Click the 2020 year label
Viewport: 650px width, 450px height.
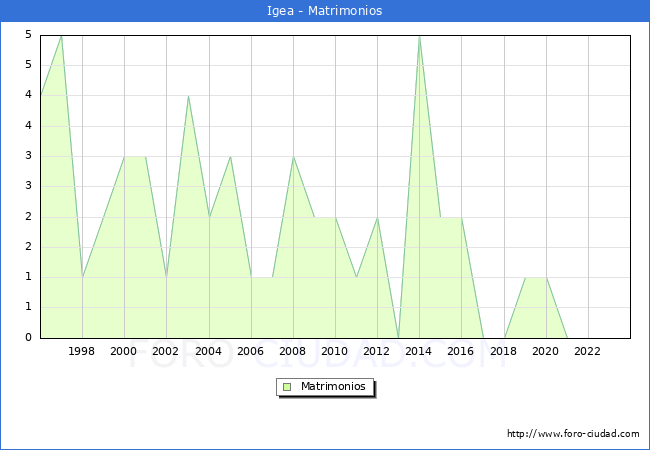(x=545, y=351)
